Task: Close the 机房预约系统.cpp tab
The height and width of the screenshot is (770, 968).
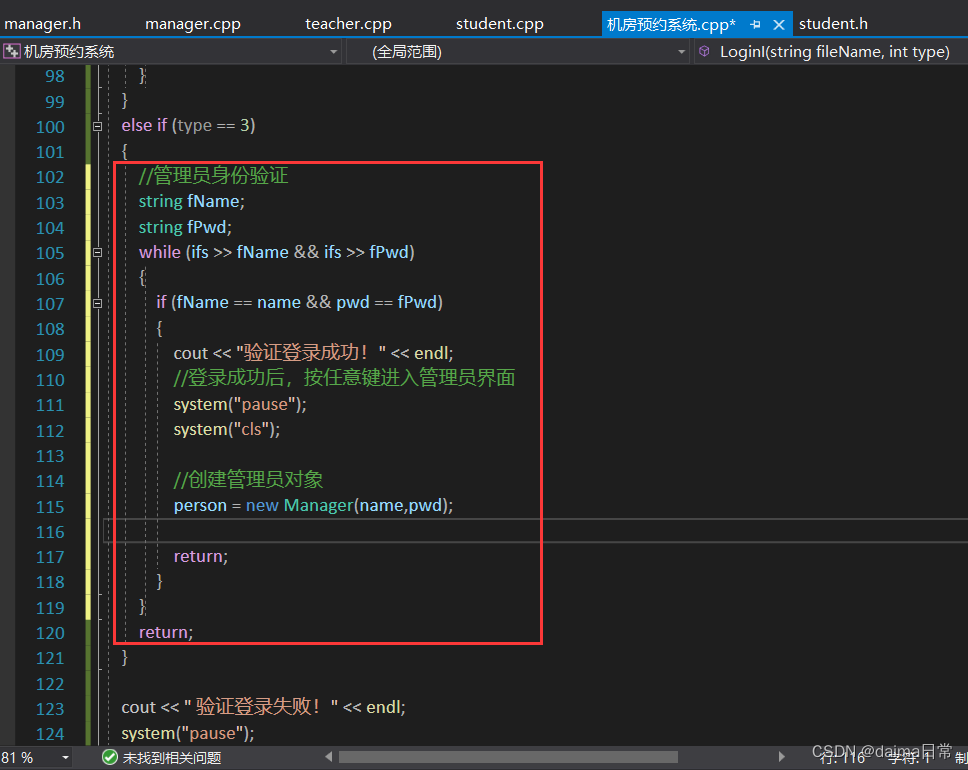Action: (779, 25)
